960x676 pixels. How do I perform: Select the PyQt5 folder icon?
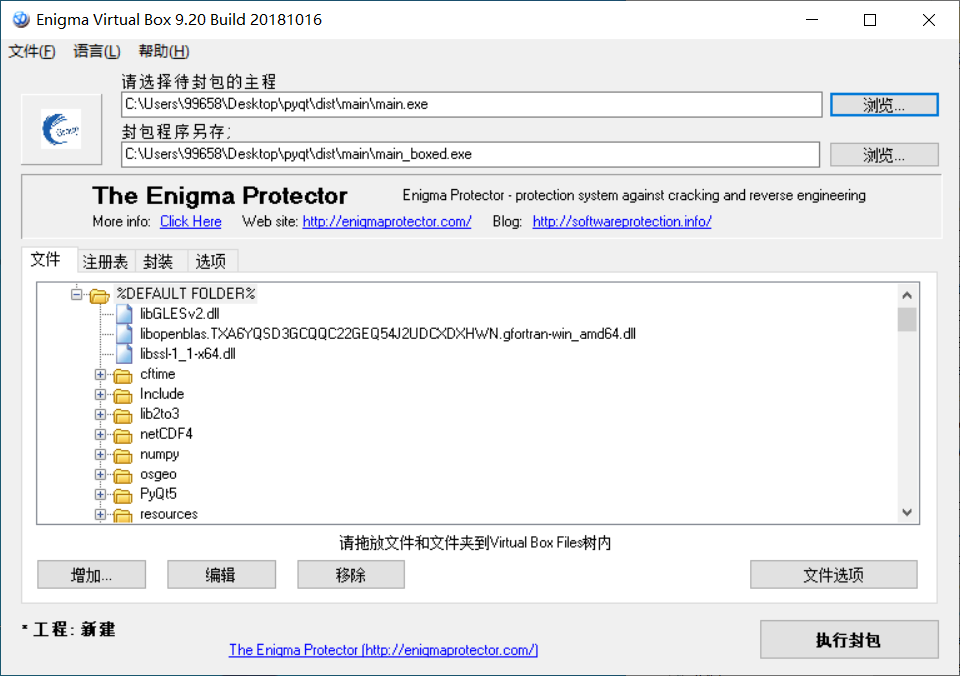(x=124, y=494)
